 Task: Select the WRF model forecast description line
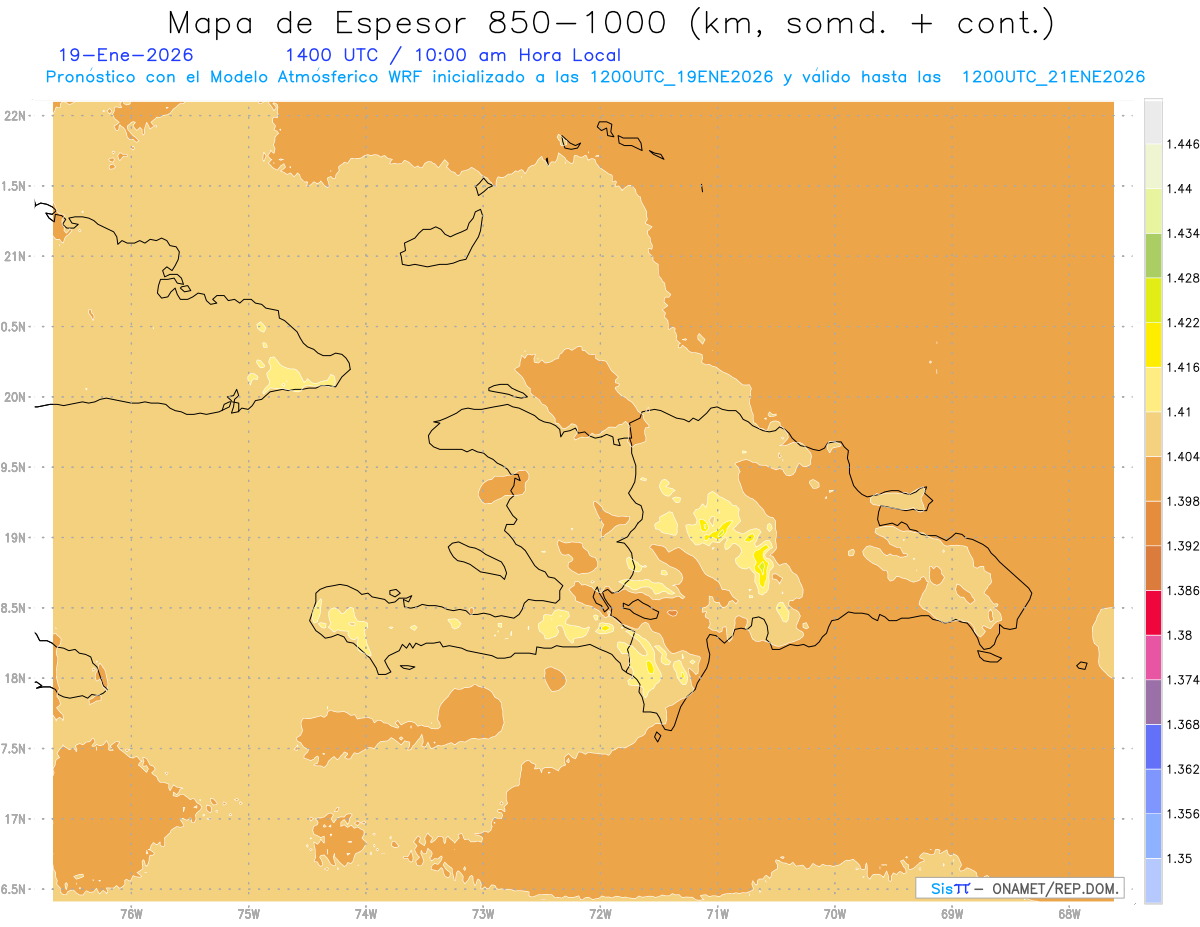595,77
